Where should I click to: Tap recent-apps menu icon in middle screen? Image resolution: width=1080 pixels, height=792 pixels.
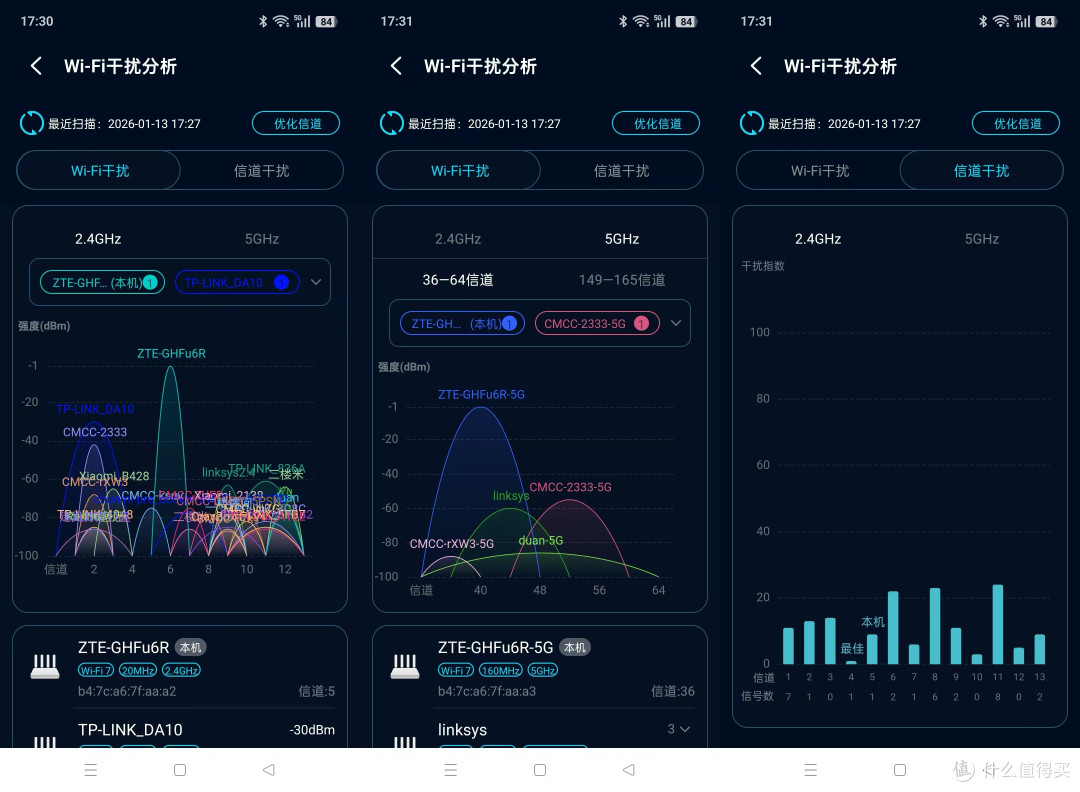pos(450,770)
